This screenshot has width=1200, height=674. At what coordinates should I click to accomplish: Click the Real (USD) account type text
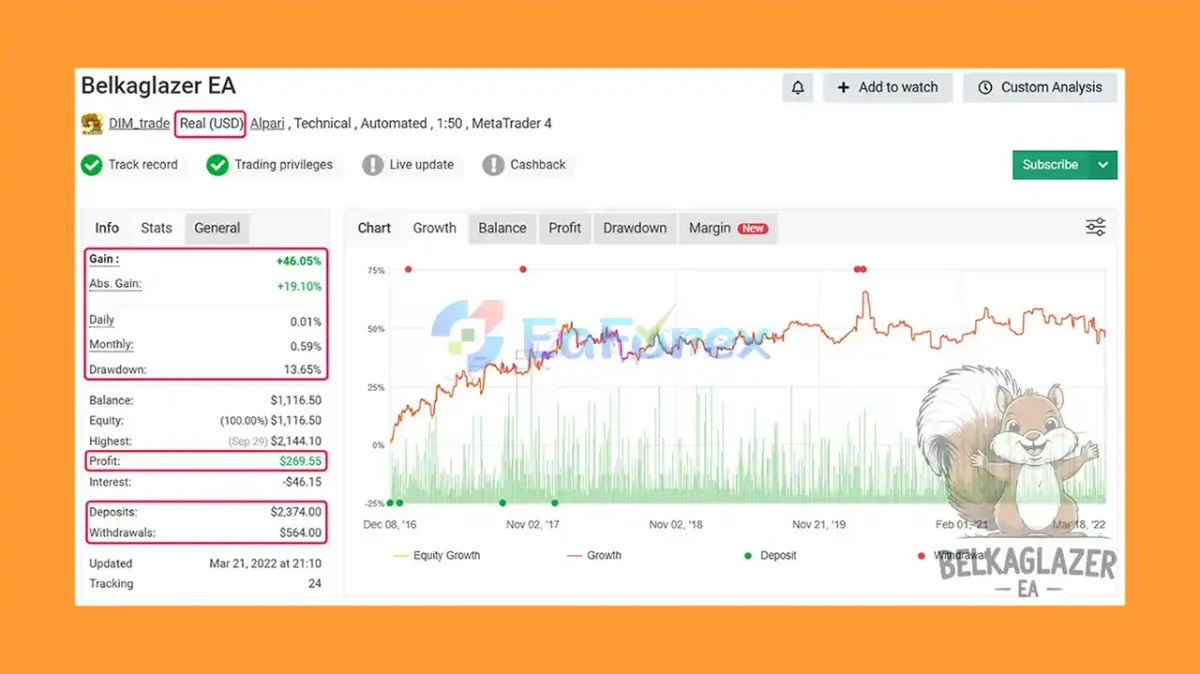point(210,124)
